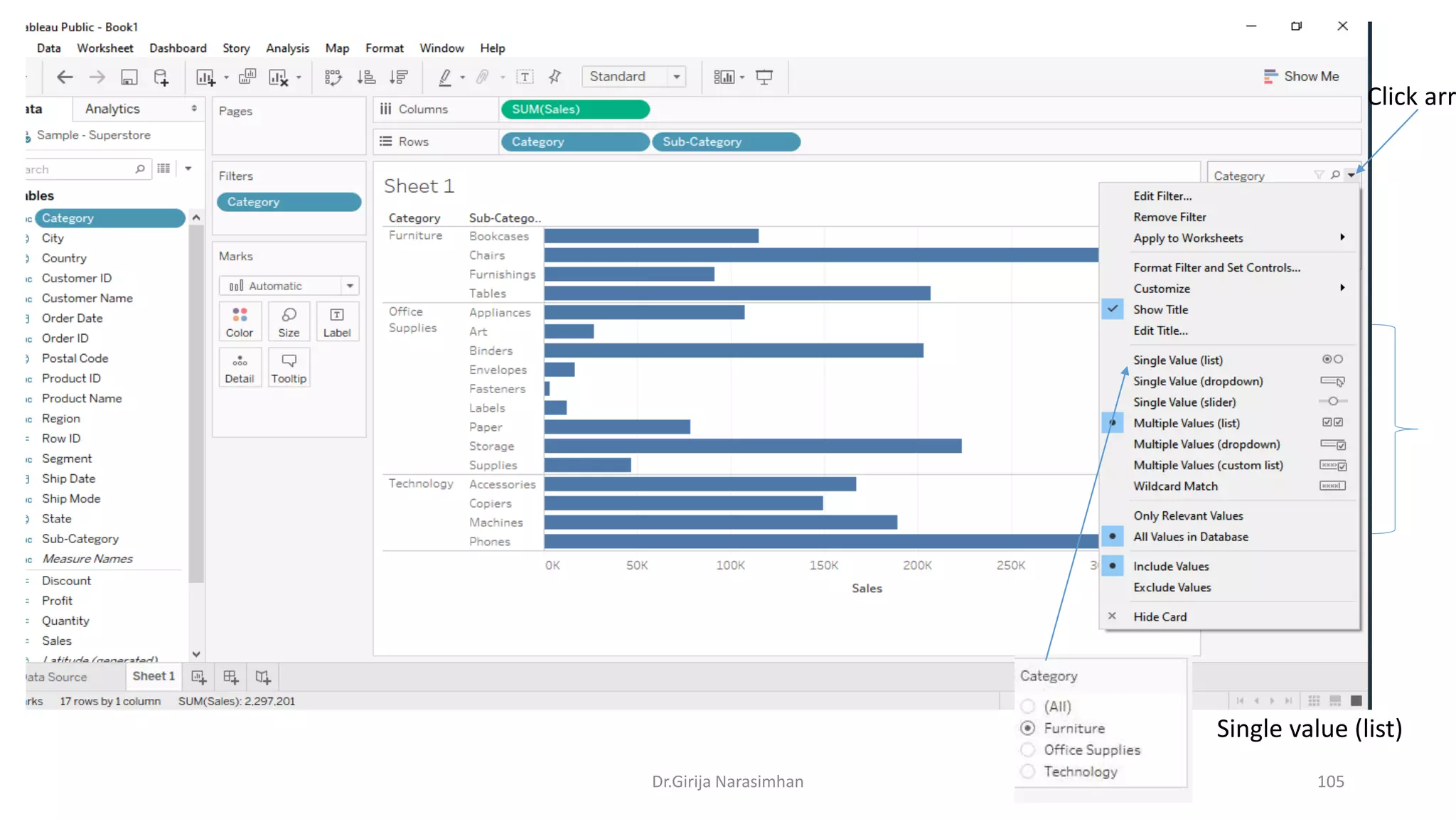Click the Swap rows and columns icon
This screenshot has width=1456, height=819.
pyautogui.click(x=333, y=77)
